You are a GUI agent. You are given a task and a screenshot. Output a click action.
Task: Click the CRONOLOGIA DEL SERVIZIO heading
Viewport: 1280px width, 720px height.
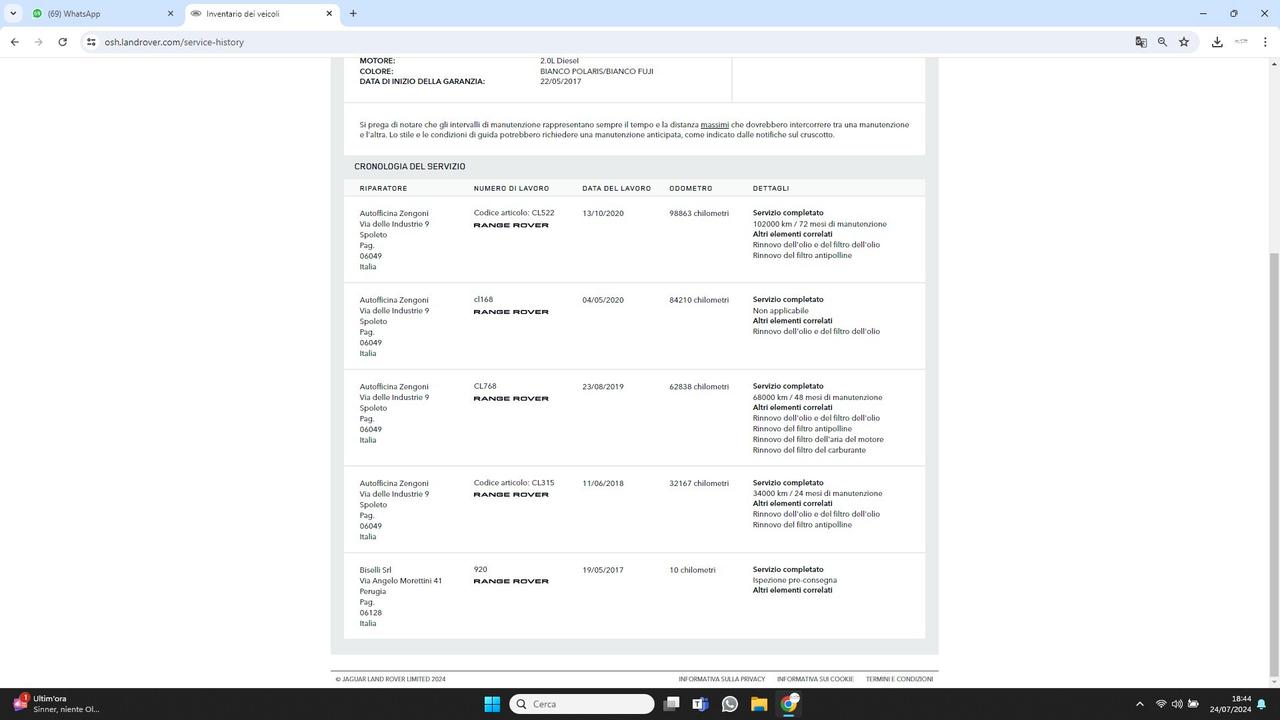pos(410,166)
